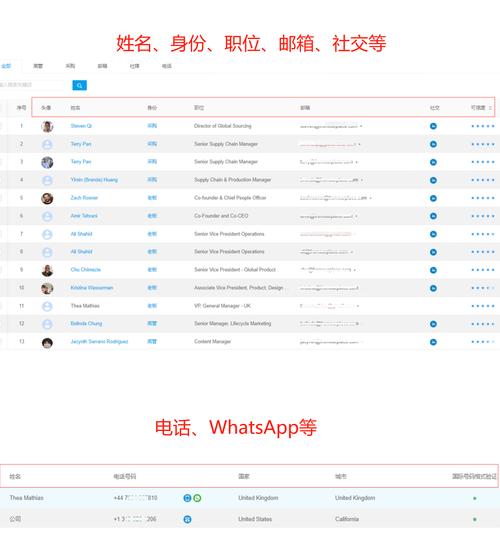This screenshot has width=500, height=558.
Task: Click green WhatsApp icon for Thea Mathias
Action: (x=197, y=498)
